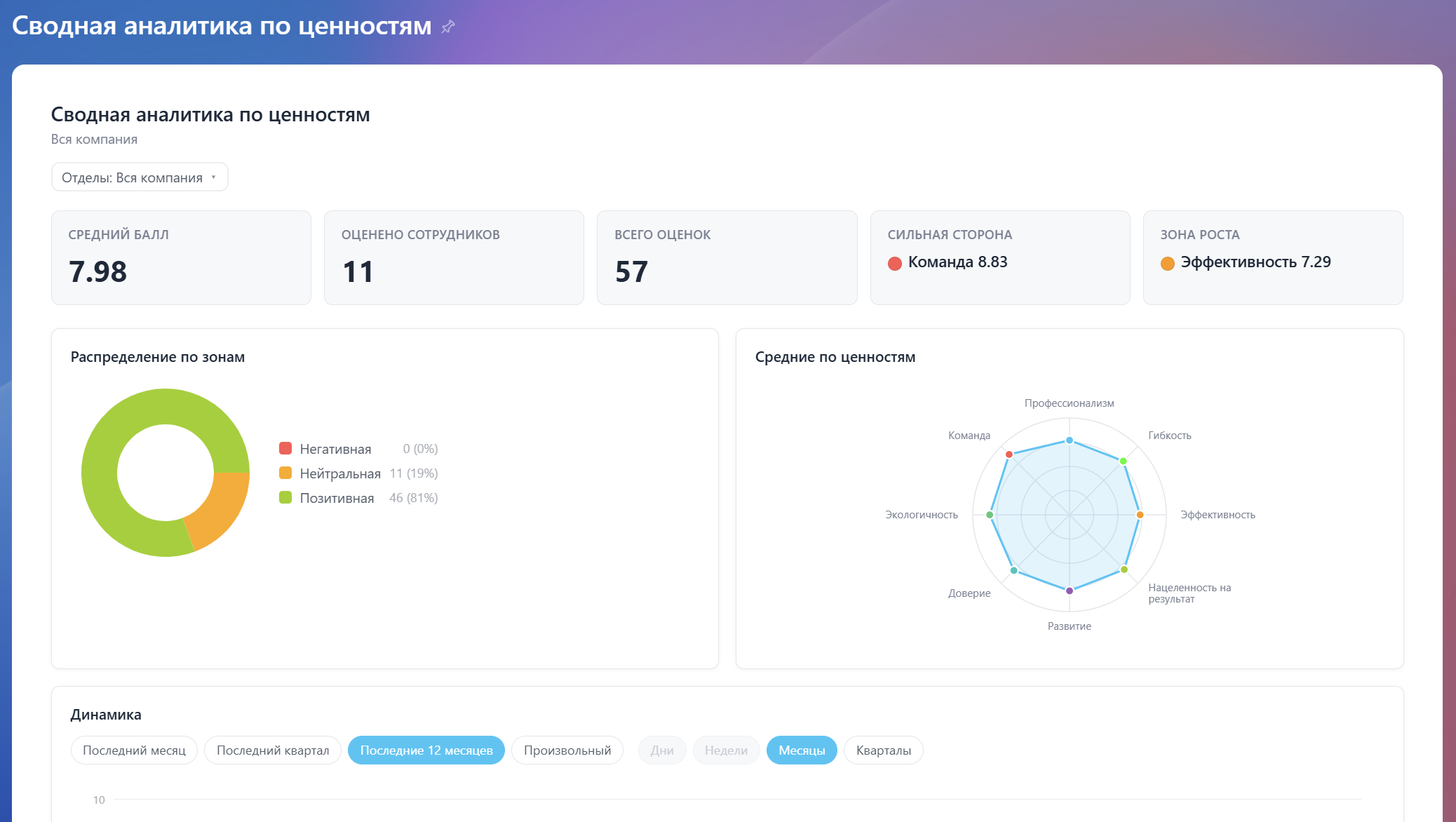Open the Средний балл 7.98 card
The width and height of the screenshot is (1456, 822).
tap(181, 257)
